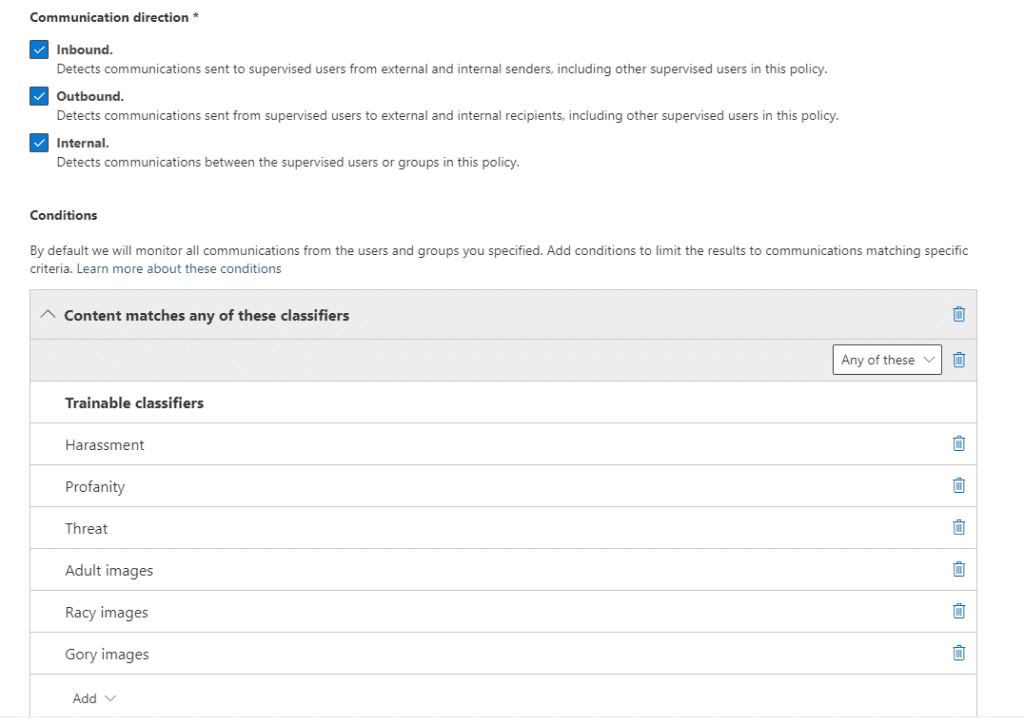Click the Conditions section heading
This screenshot has width=1024, height=725.
point(63,215)
